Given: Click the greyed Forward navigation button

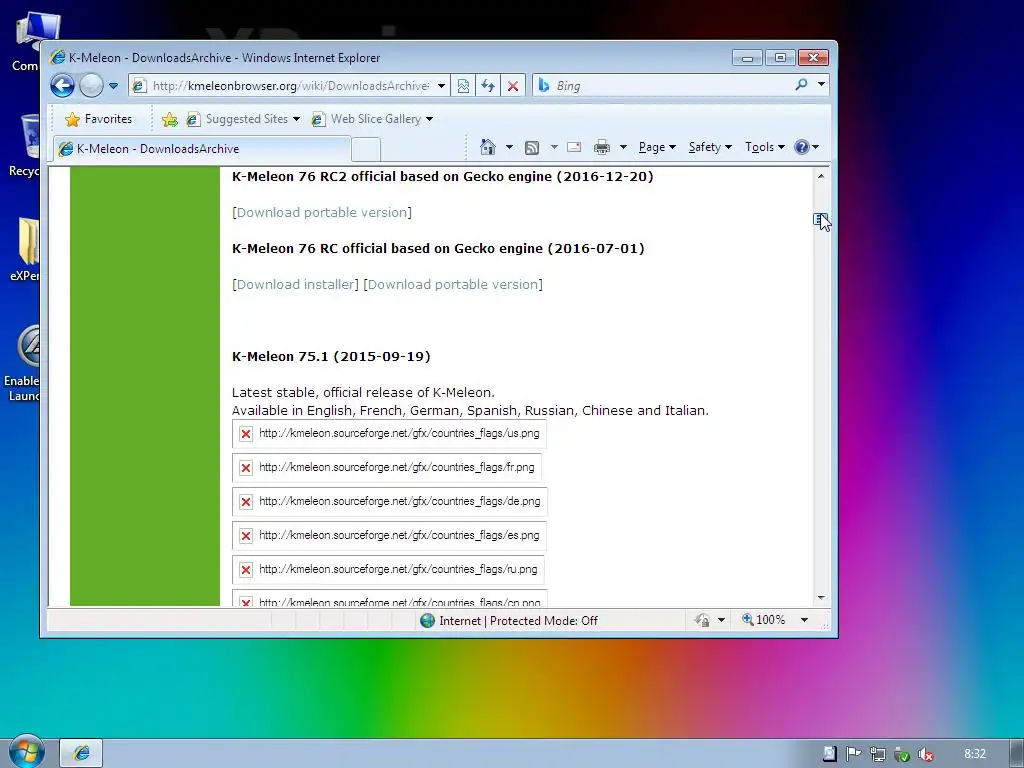Looking at the screenshot, I should 91,86.
